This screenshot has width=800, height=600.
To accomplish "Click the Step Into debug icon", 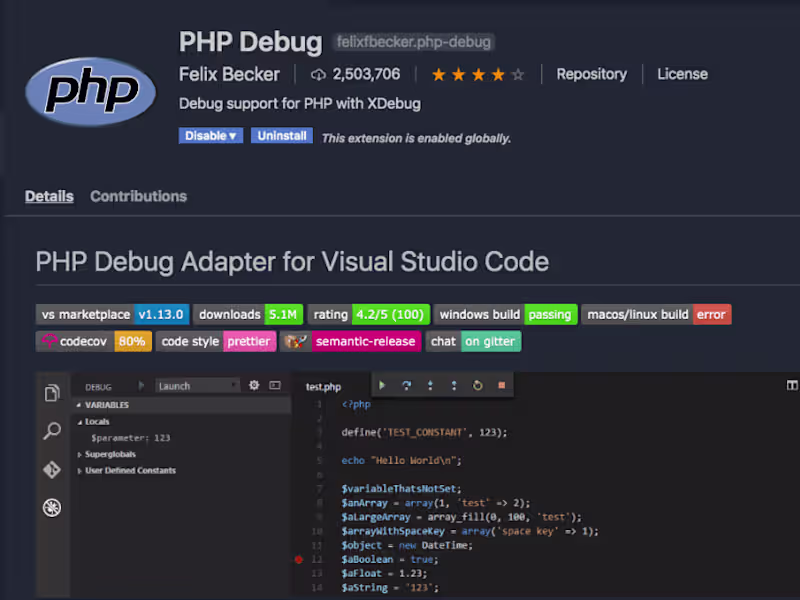I will tap(430, 385).
